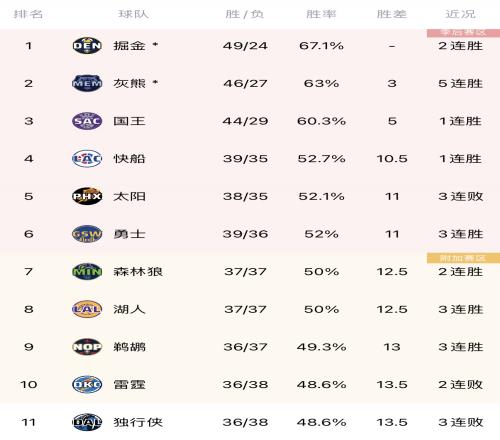Click the pink playoff zone tag
This screenshot has width=500, height=440.
[463, 33]
